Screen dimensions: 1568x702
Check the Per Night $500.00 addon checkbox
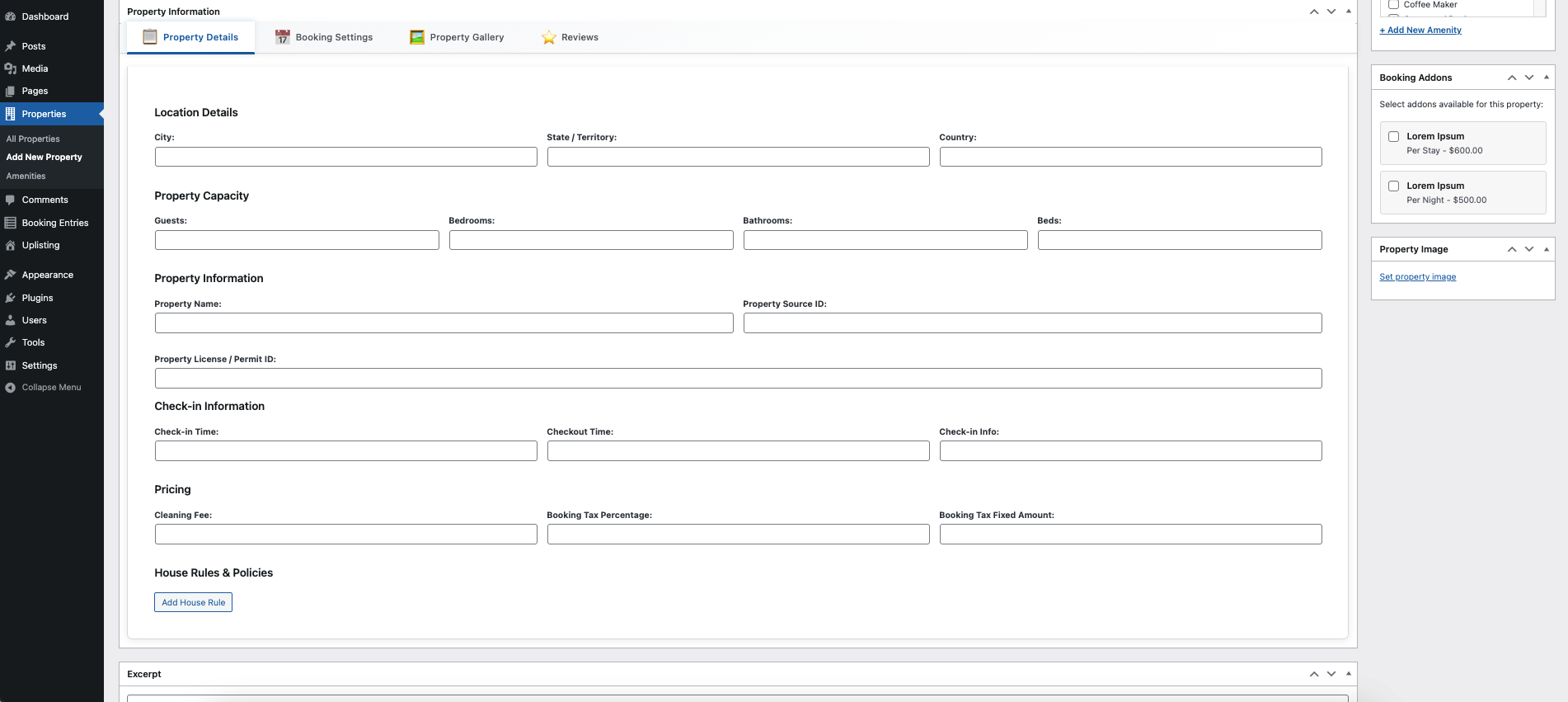coord(1394,186)
